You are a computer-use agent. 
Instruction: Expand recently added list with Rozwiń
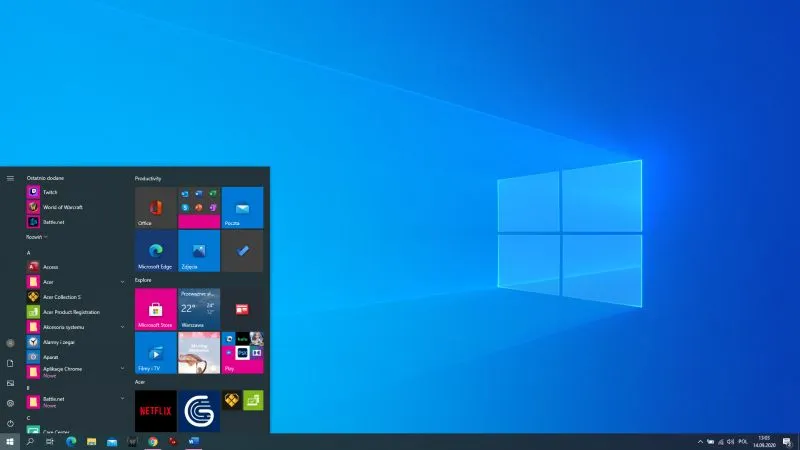[36, 237]
